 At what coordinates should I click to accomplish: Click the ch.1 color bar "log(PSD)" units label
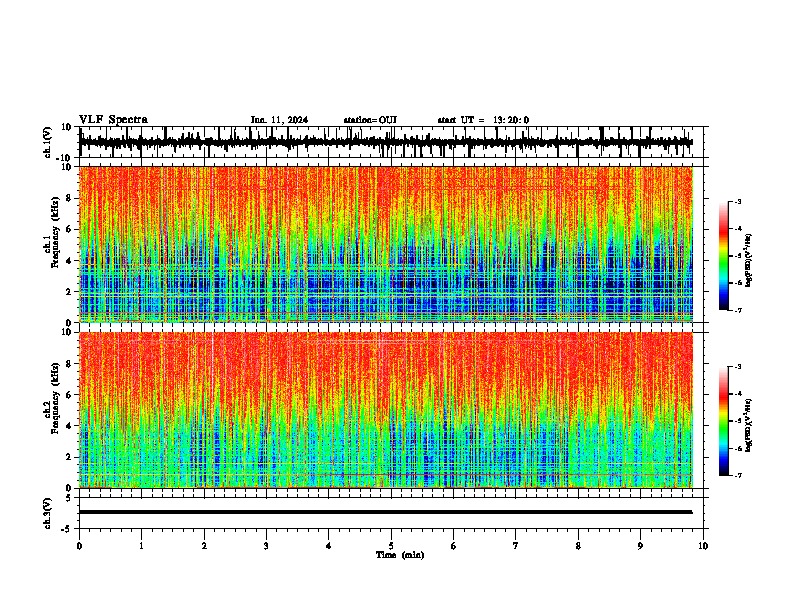click(x=749, y=261)
